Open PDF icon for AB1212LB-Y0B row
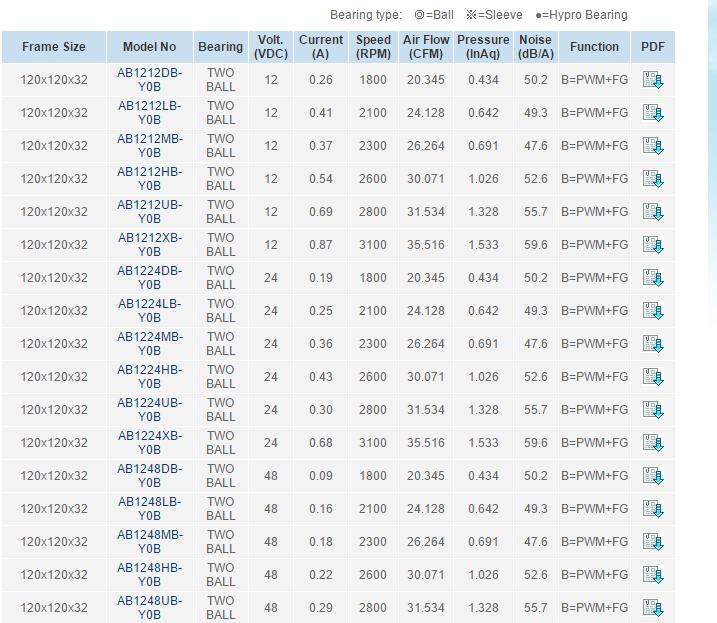The width and height of the screenshot is (717, 623). [x=653, y=113]
